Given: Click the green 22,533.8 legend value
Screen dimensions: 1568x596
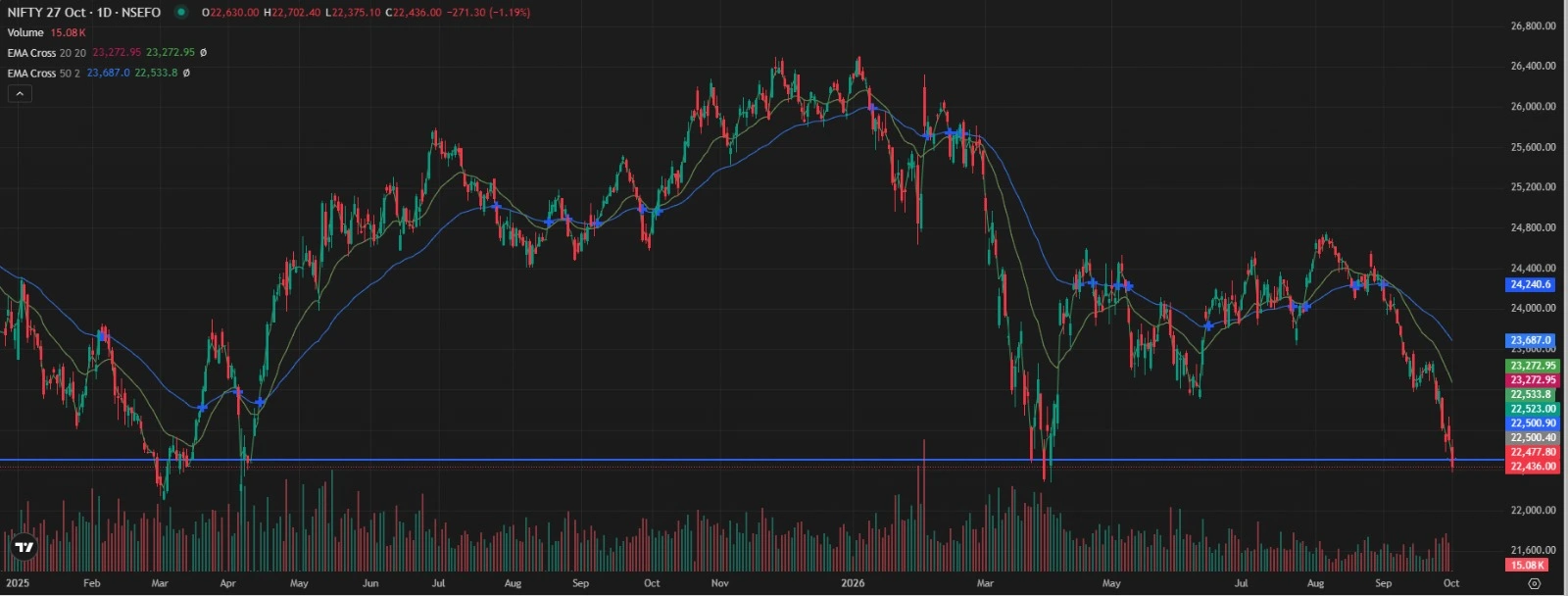Looking at the screenshot, I should [156, 74].
